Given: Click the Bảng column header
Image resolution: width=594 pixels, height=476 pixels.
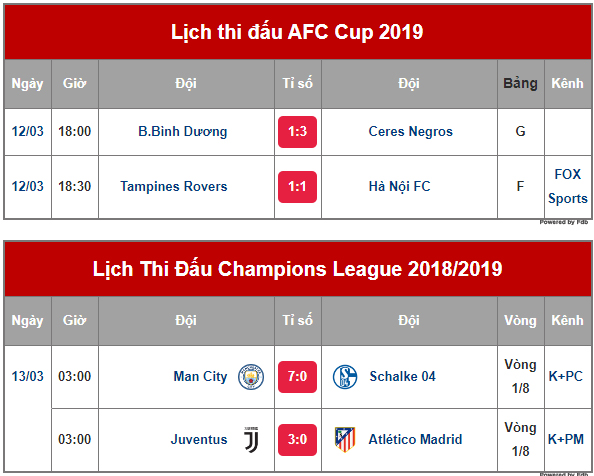Looking at the screenshot, I should click(521, 84).
